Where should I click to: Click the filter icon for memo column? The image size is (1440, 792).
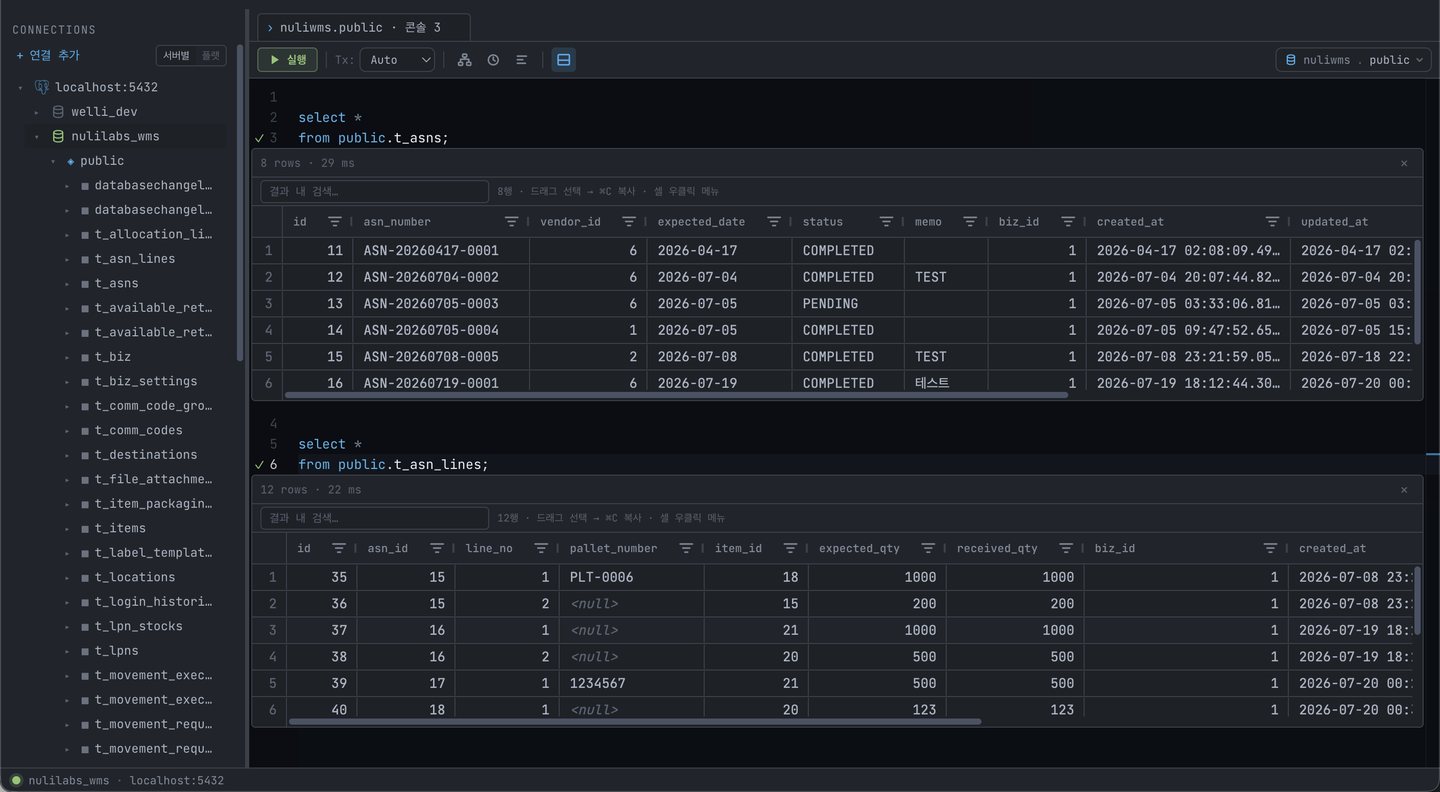(x=970, y=222)
